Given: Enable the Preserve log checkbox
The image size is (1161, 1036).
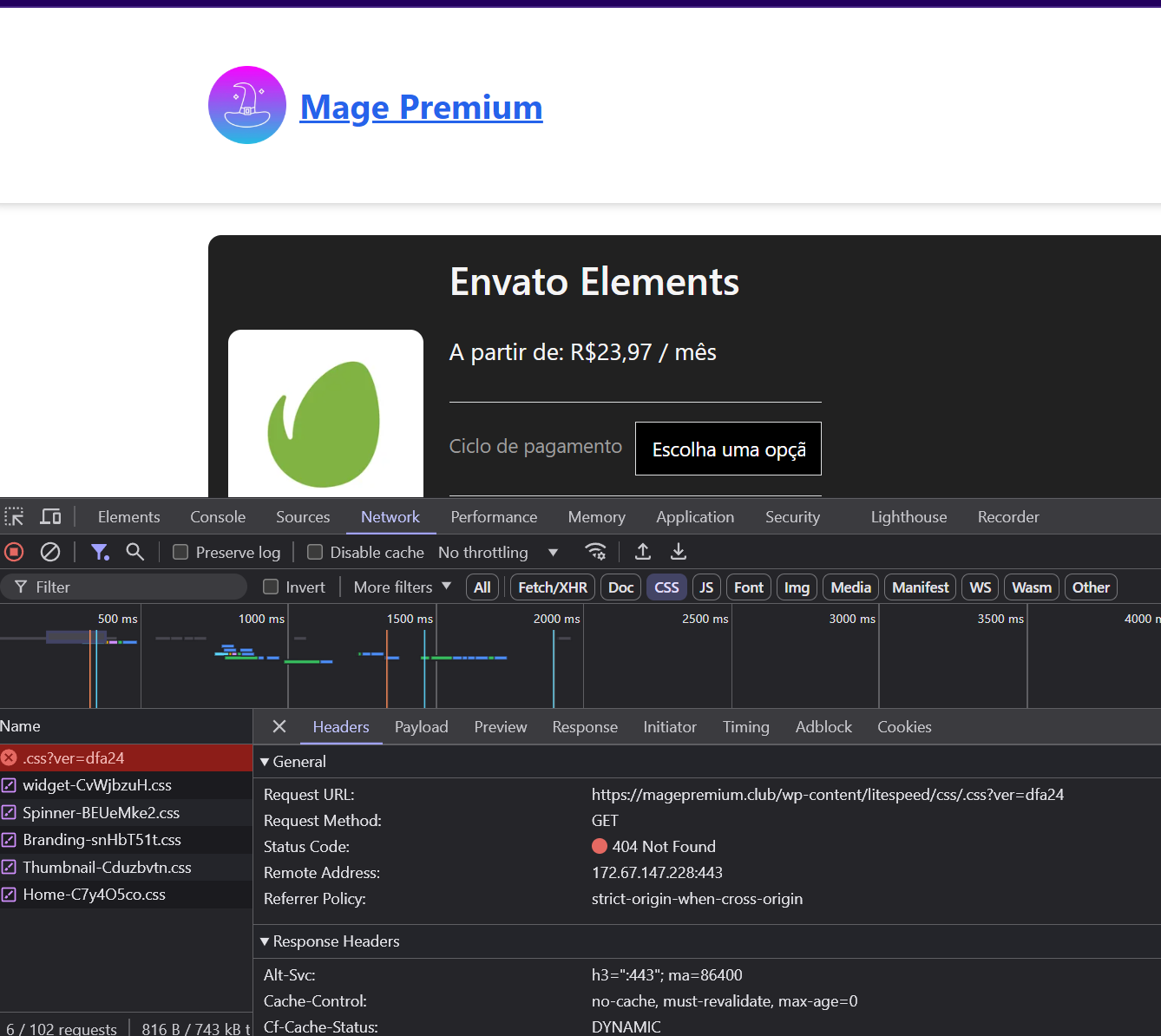Looking at the screenshot, I should point(180,552).
